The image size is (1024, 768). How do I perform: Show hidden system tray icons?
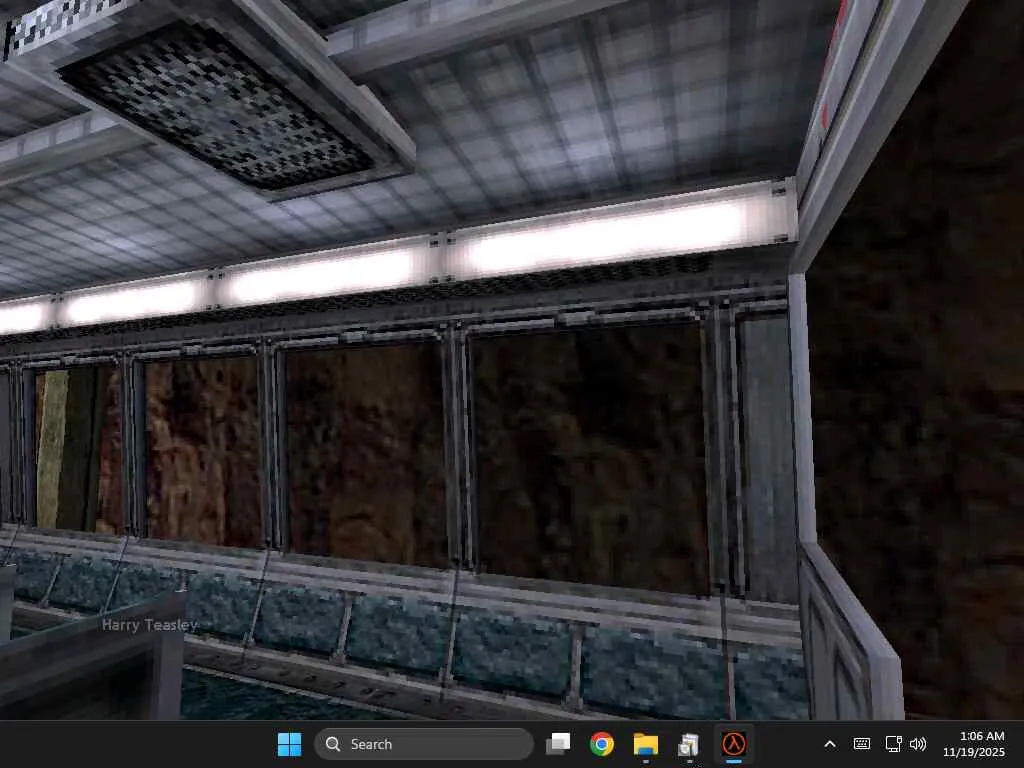(830, 744)
